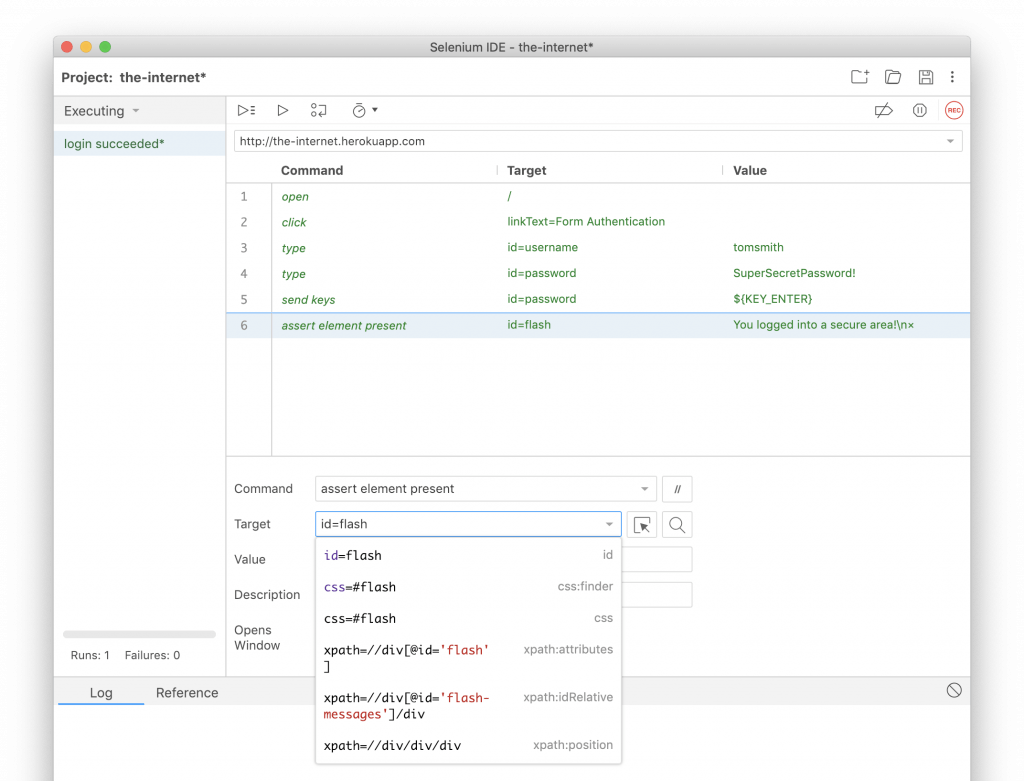Select target in page with the pointer icon
The image size is (1024, 781).
[x=641, y=524]
